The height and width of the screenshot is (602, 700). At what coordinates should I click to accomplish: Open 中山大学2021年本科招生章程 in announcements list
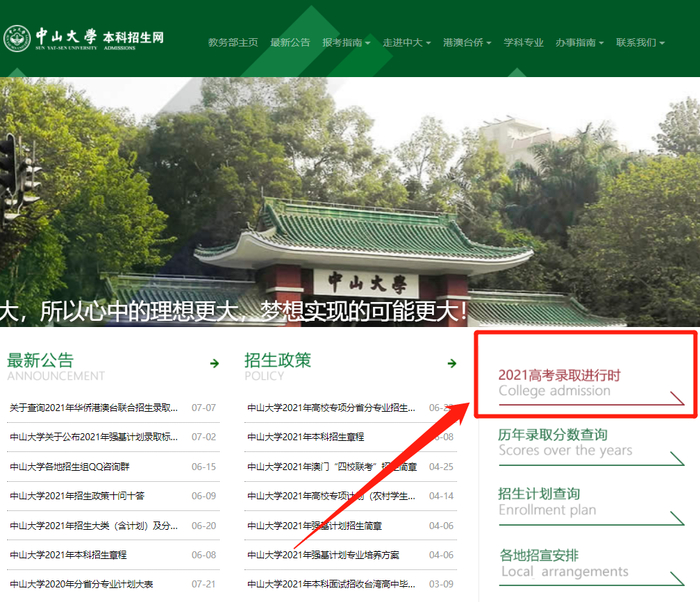pos(68,555)
